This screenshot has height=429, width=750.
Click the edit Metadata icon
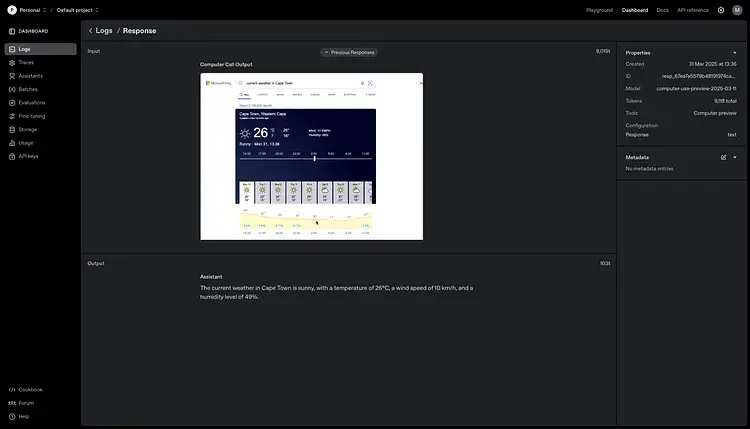click(x=723, y=157)
